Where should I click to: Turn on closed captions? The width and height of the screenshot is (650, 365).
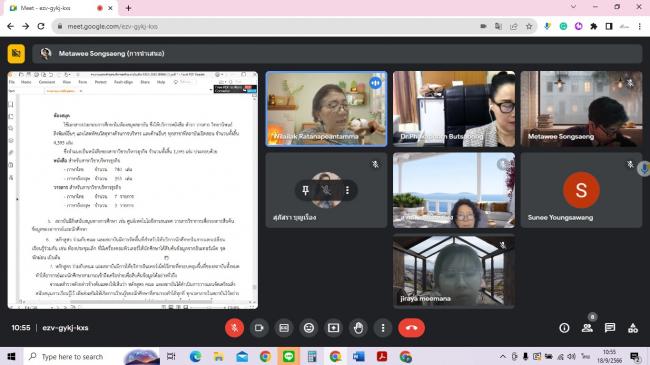click(x=284, y=328)
